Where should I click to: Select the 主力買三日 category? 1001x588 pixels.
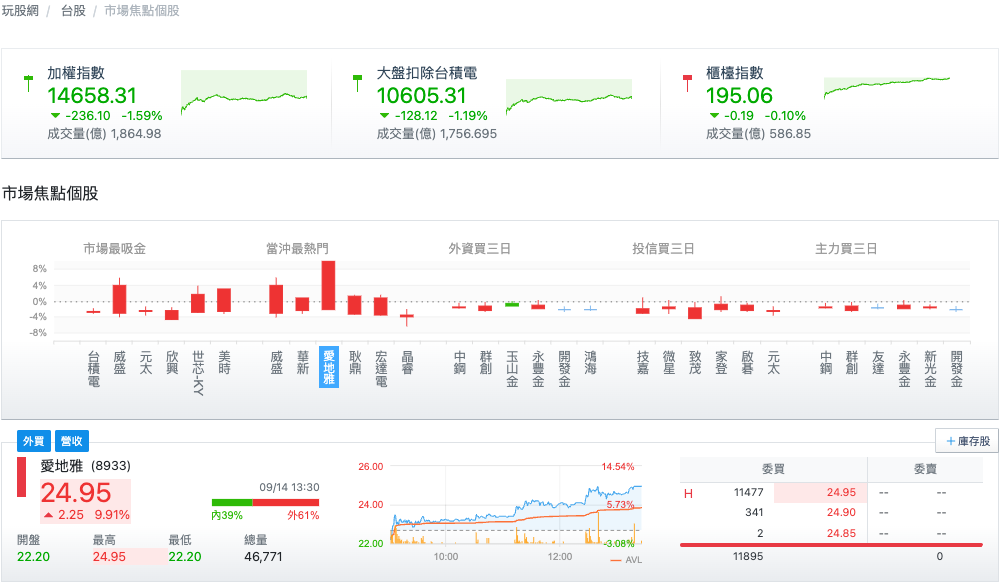(x=846, y=248)
